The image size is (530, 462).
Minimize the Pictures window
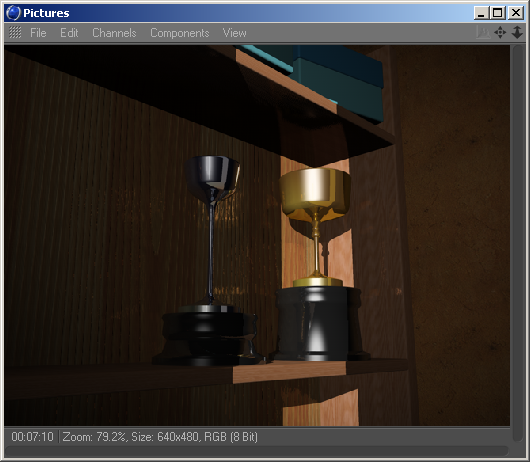coord(481,13)
